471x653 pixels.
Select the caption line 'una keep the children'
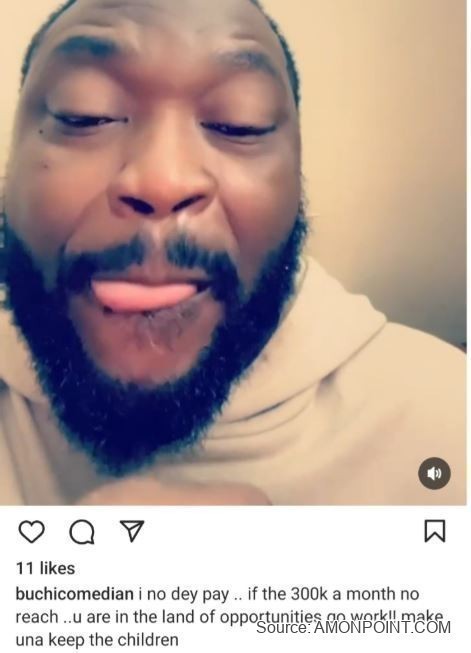point(97,639)
